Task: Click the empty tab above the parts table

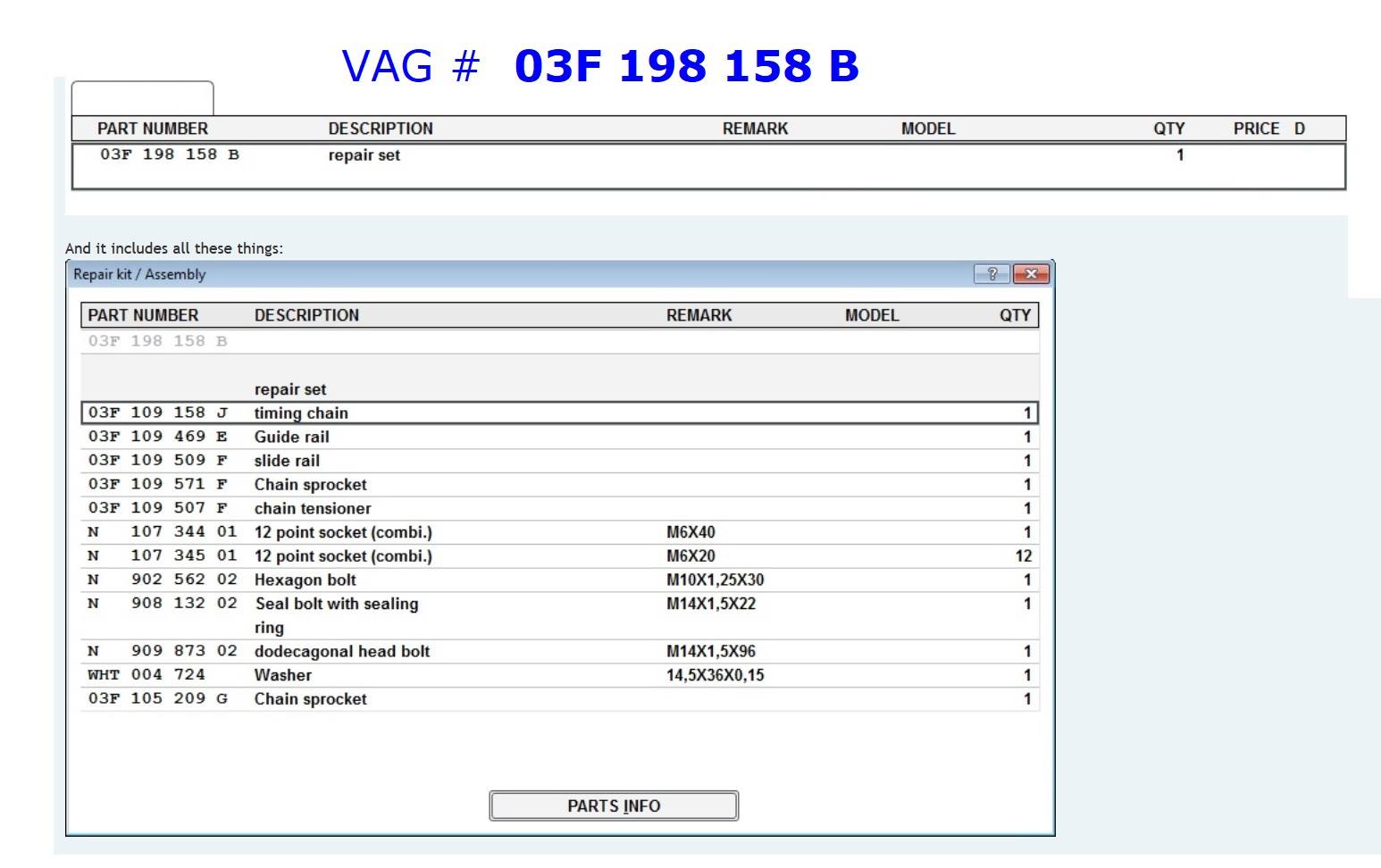Action: tap(142, 97)
